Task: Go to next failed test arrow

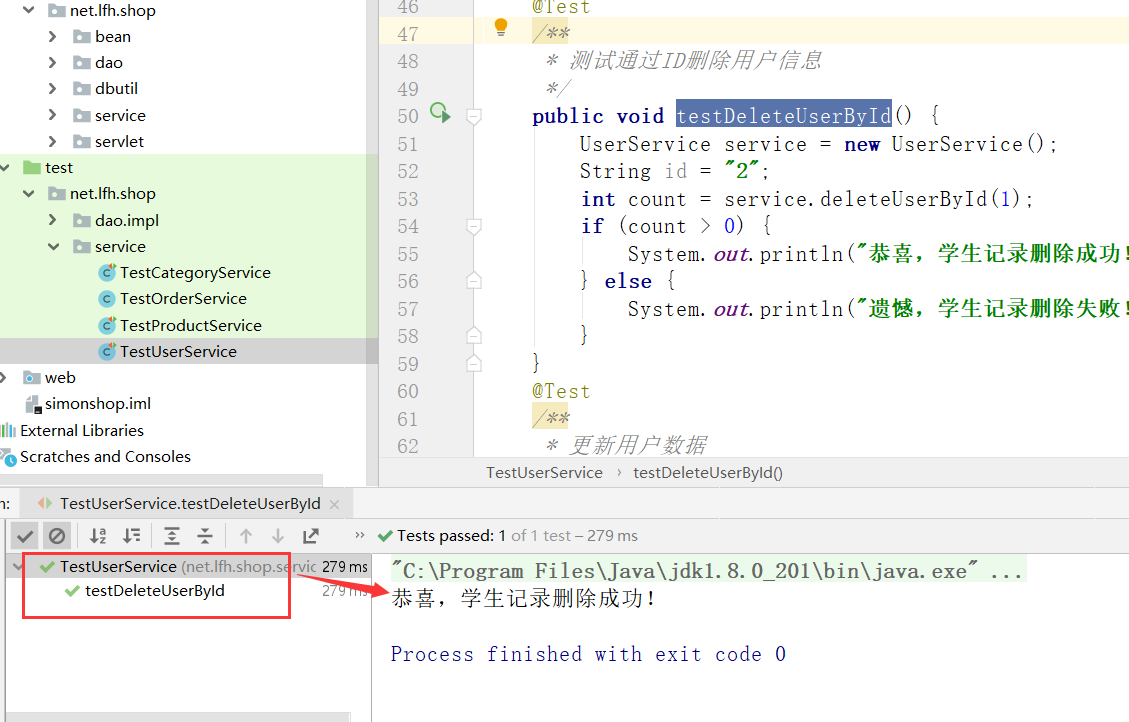Action: point(278,536)
